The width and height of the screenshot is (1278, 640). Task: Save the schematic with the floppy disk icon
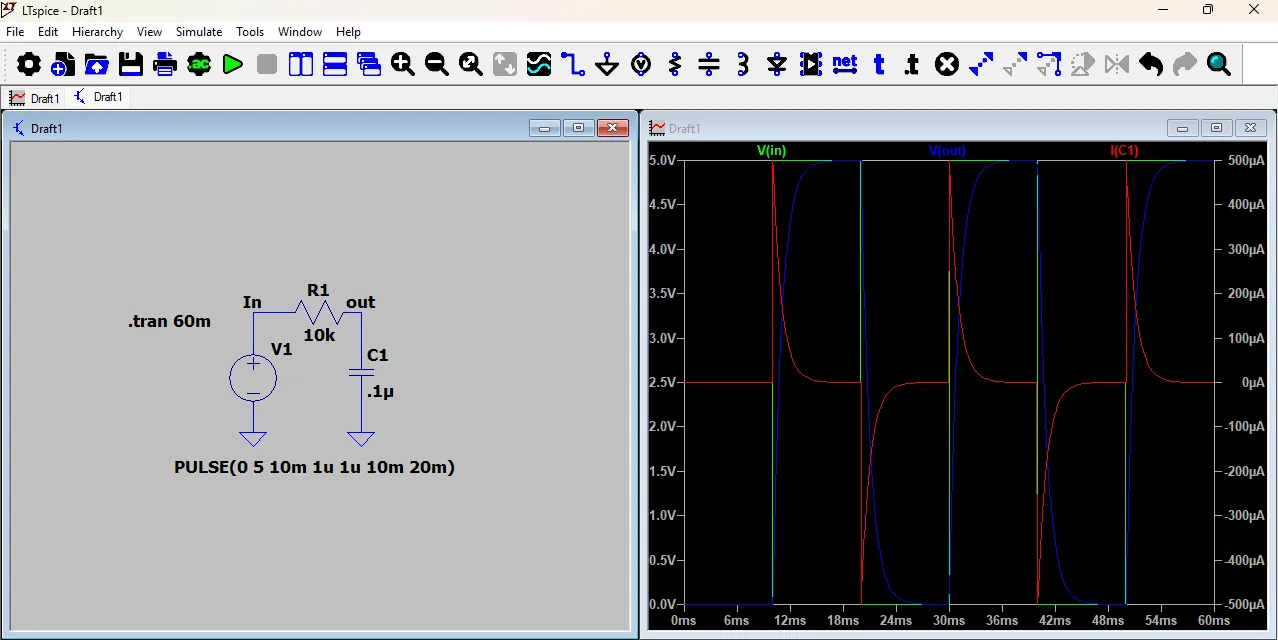131,65
